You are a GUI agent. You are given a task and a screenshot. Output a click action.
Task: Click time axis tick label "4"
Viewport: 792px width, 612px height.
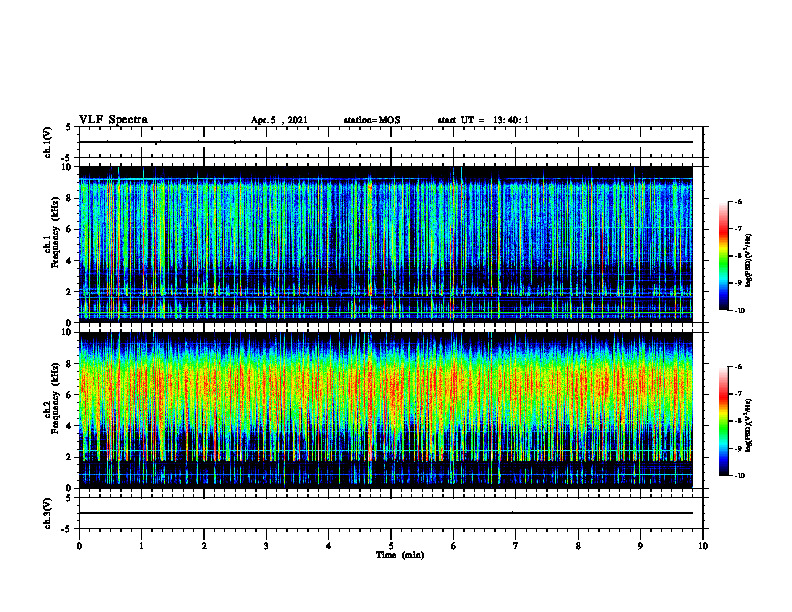(x=329, y=546)
